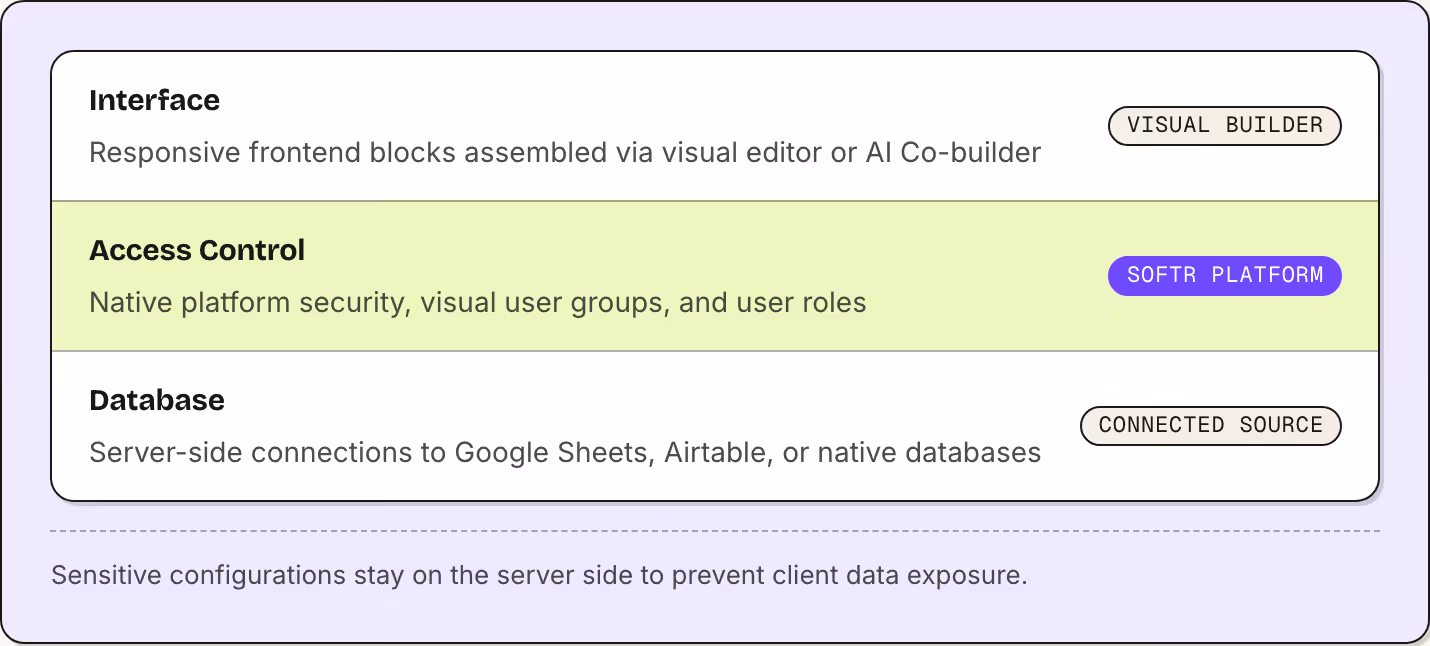The width and height of the screenshot is (1430, 646).
Task: Click the text starting 'Native platform security'
Action: 478,303
